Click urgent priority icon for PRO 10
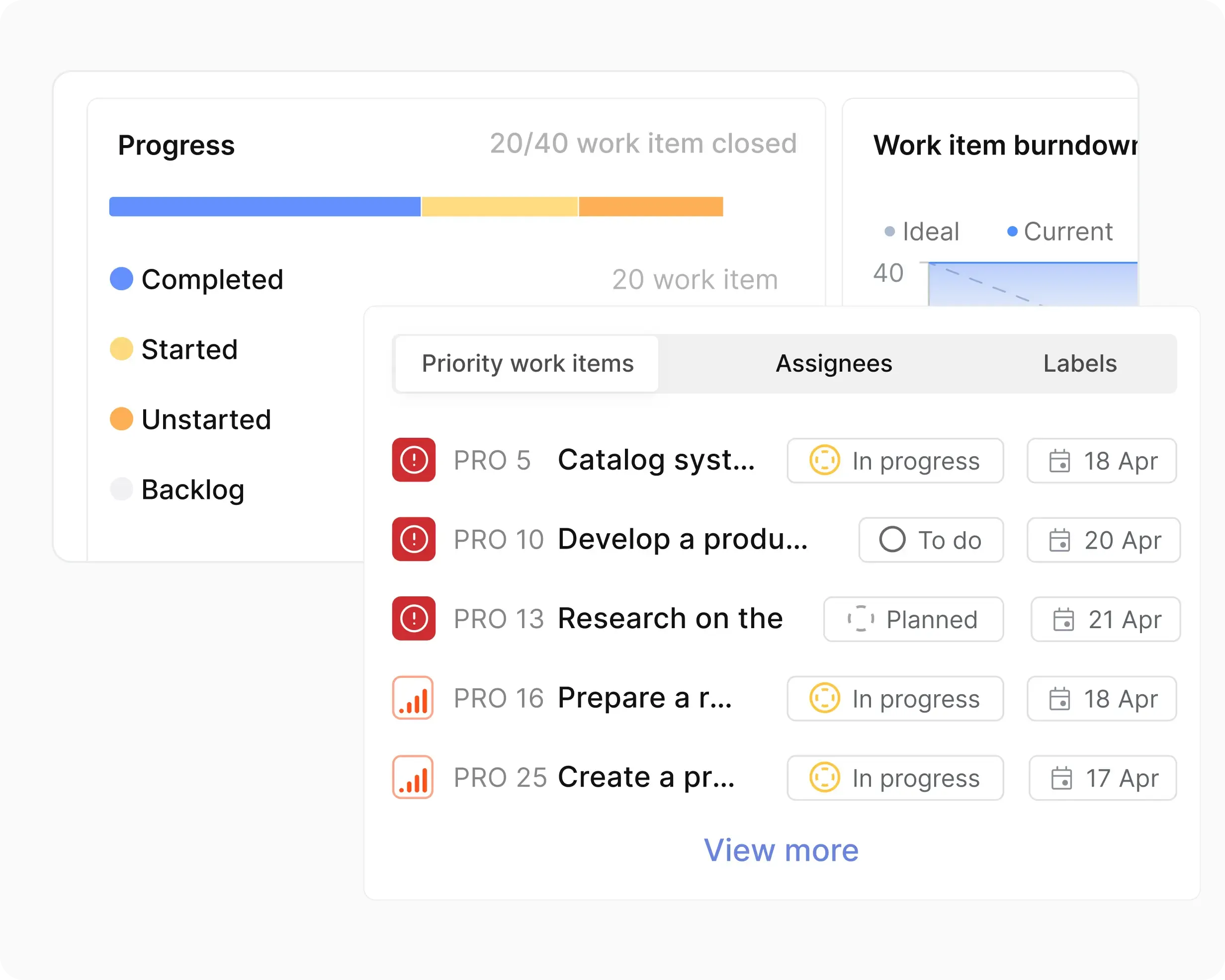Screen dimensions: 1225x980 [414, 539]
